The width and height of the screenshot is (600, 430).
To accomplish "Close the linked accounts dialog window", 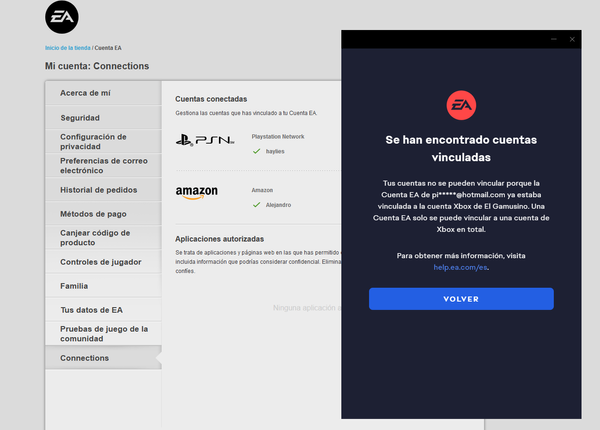I will 573,40.
